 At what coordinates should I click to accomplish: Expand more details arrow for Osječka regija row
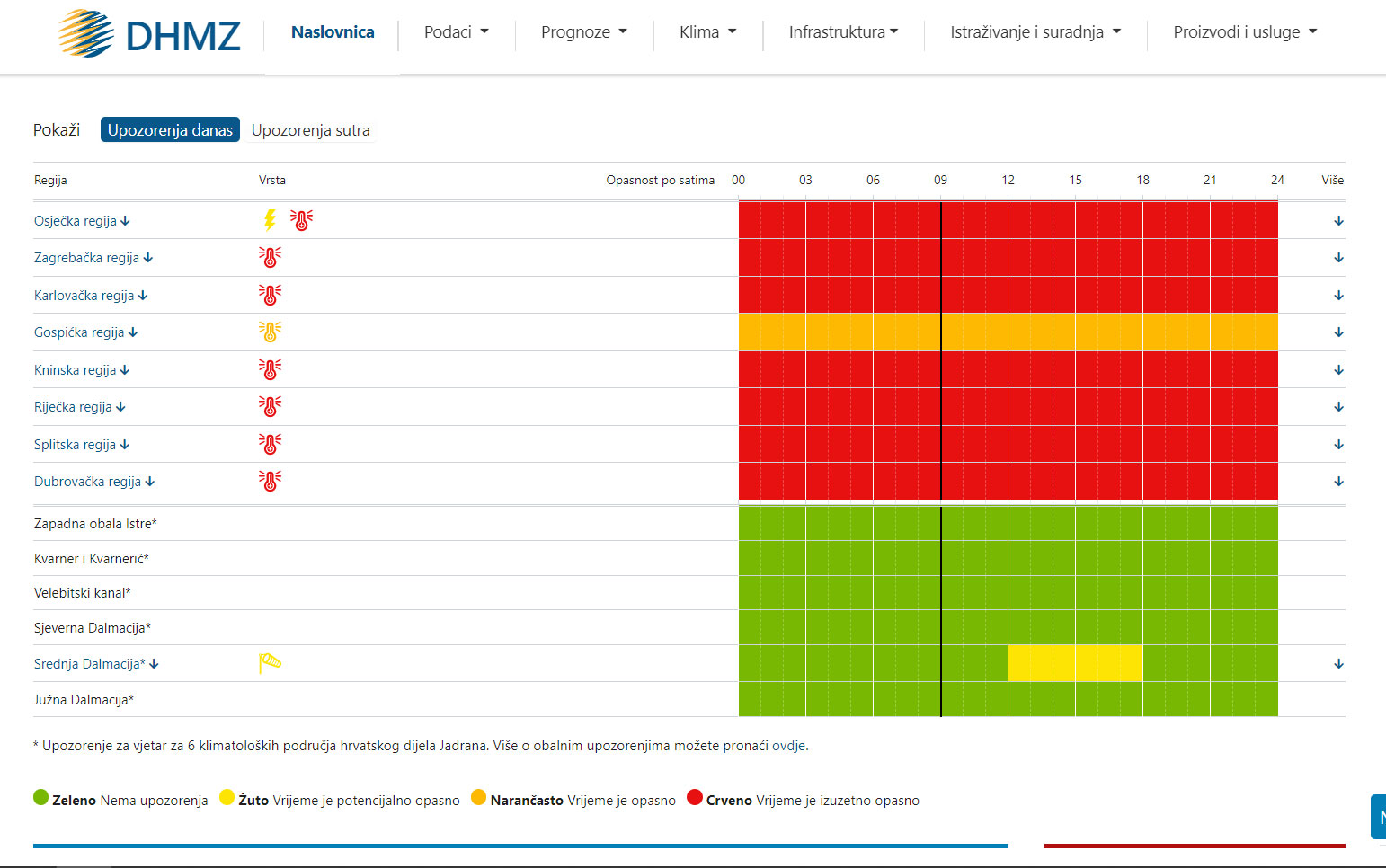1338,220
